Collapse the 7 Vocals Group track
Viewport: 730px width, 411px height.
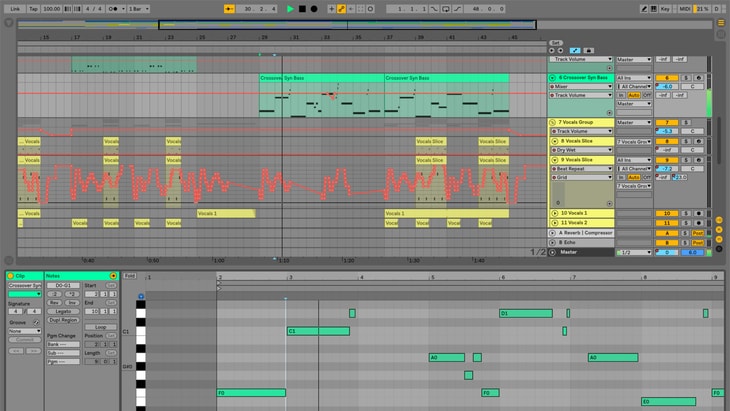click(552, 122)
